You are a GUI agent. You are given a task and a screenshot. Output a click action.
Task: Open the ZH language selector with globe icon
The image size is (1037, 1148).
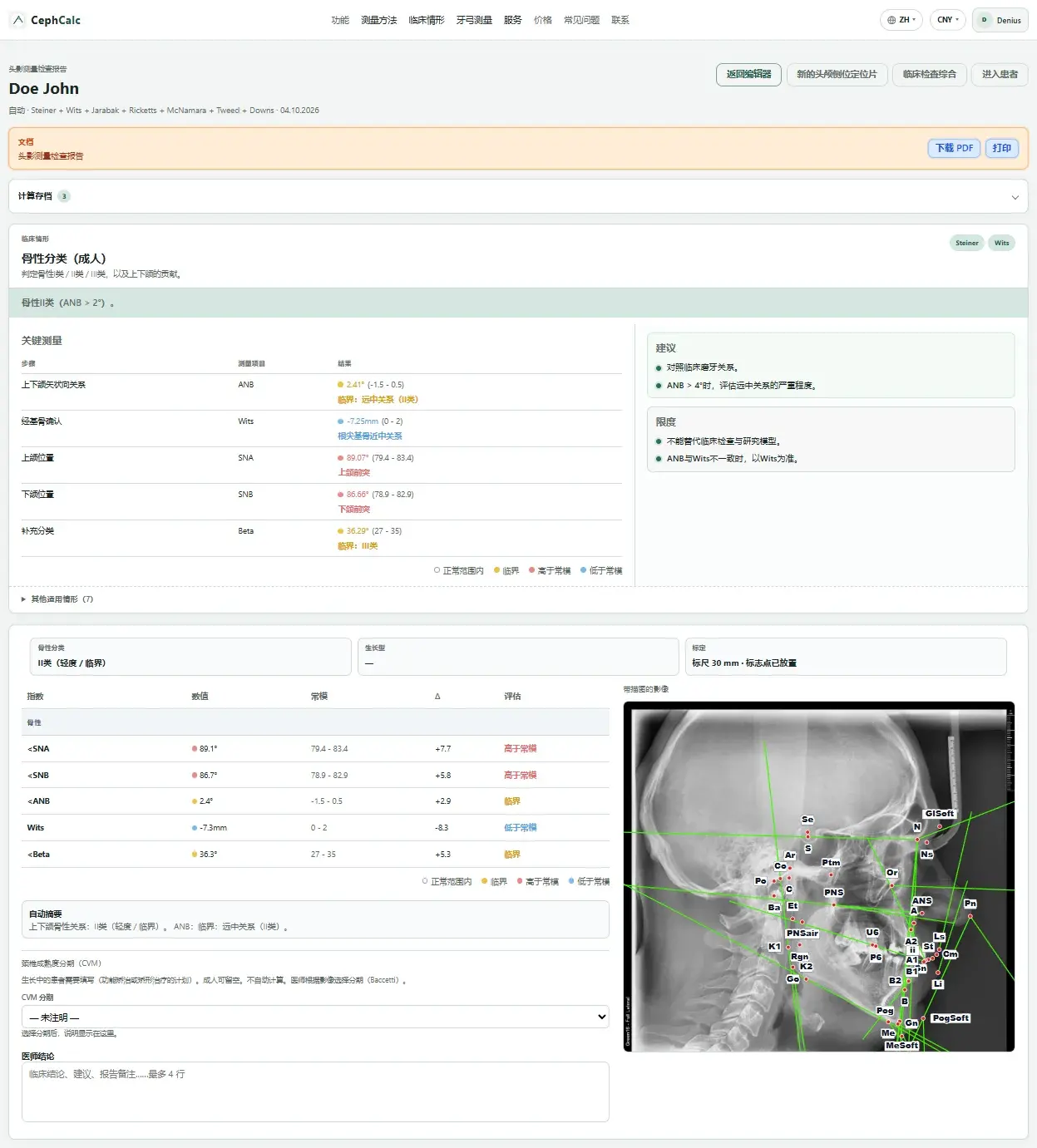coord(901,20)
